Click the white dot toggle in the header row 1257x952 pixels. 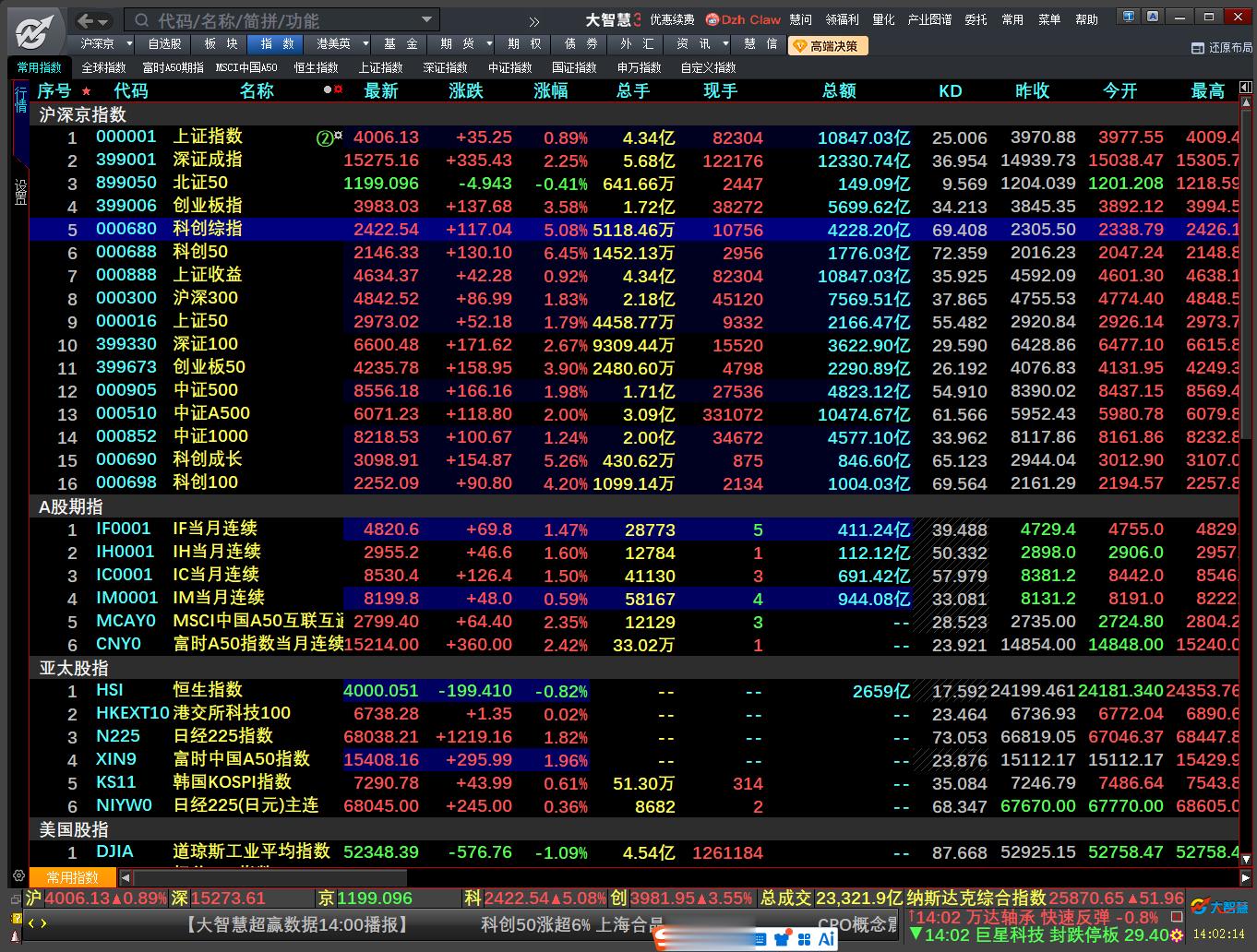328,89
